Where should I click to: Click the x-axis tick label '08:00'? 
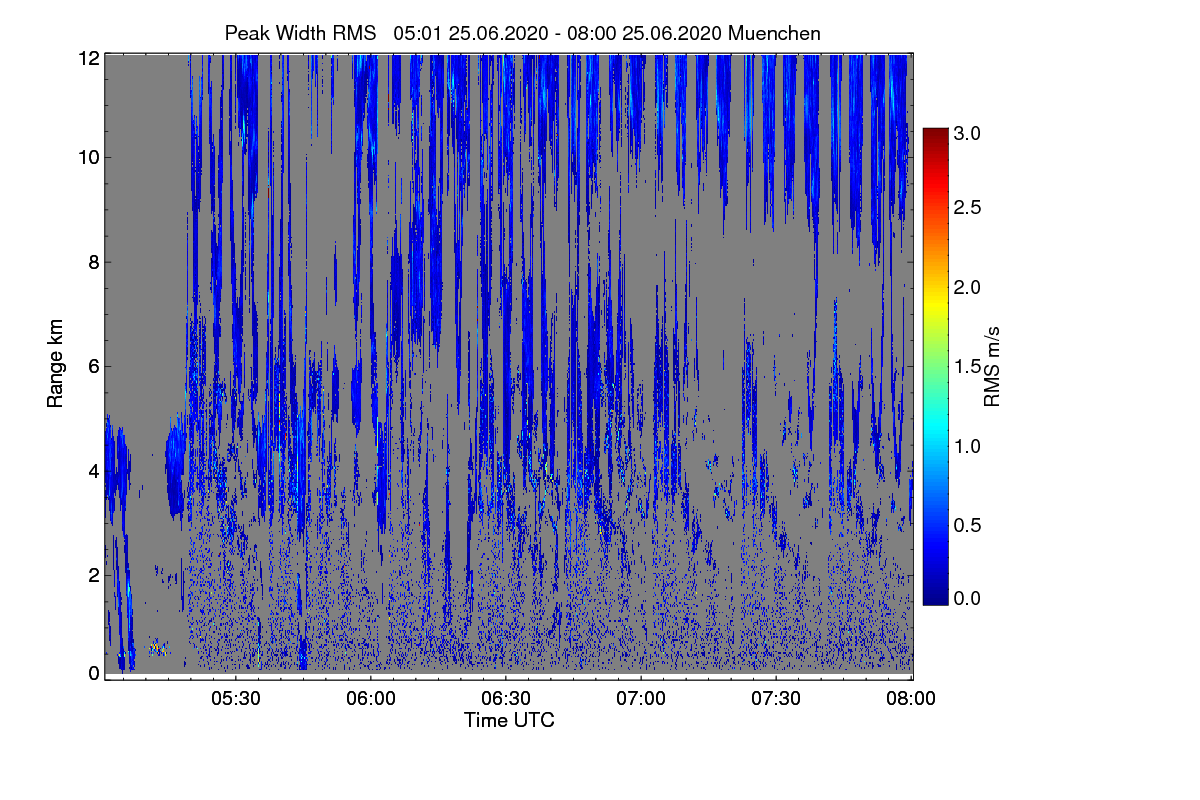[x=912, y=699]
